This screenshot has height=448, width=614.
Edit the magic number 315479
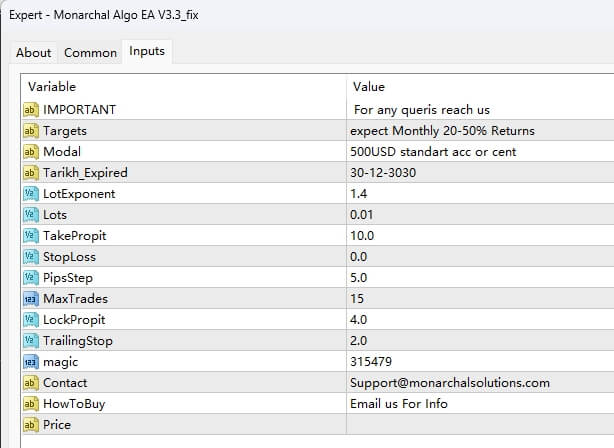coord(371,362)
